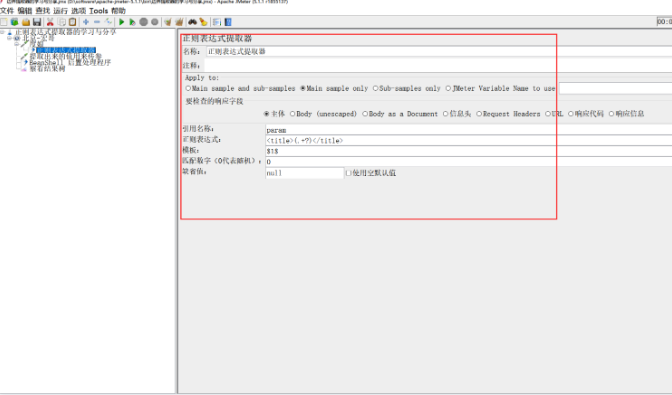Select 察看结果树 listener in tree
The width and height of the screenshot is (672, 395).
click(x=47, y=69)
